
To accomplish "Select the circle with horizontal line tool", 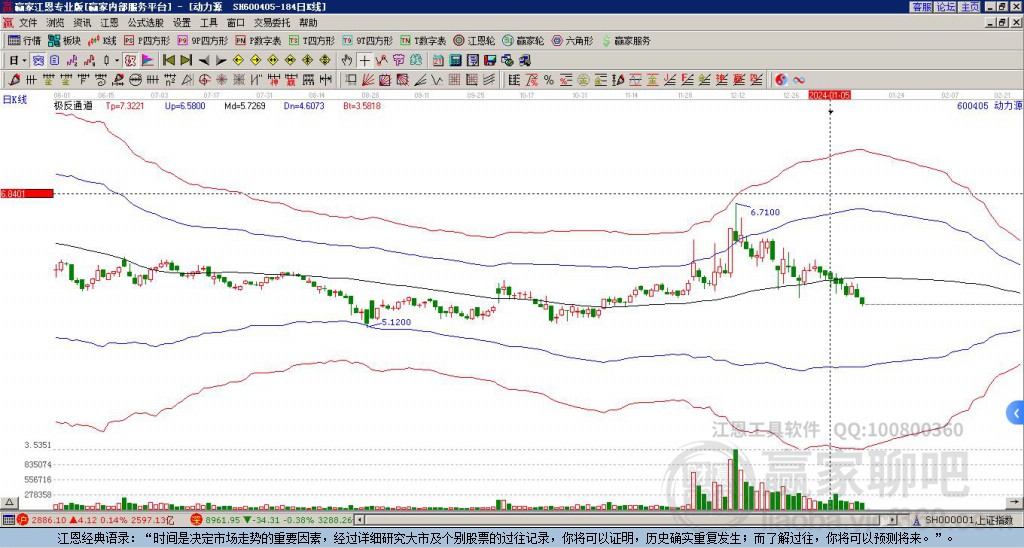I will pos(135,80).
